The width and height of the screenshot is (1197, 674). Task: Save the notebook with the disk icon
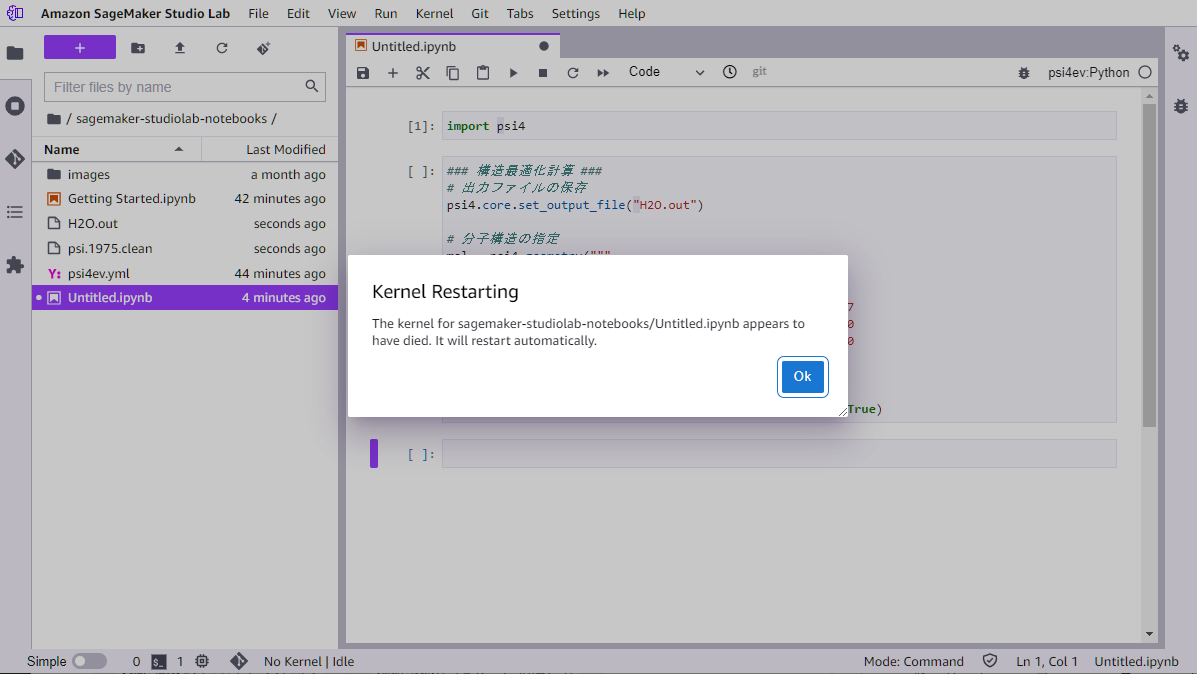[363, 73]
